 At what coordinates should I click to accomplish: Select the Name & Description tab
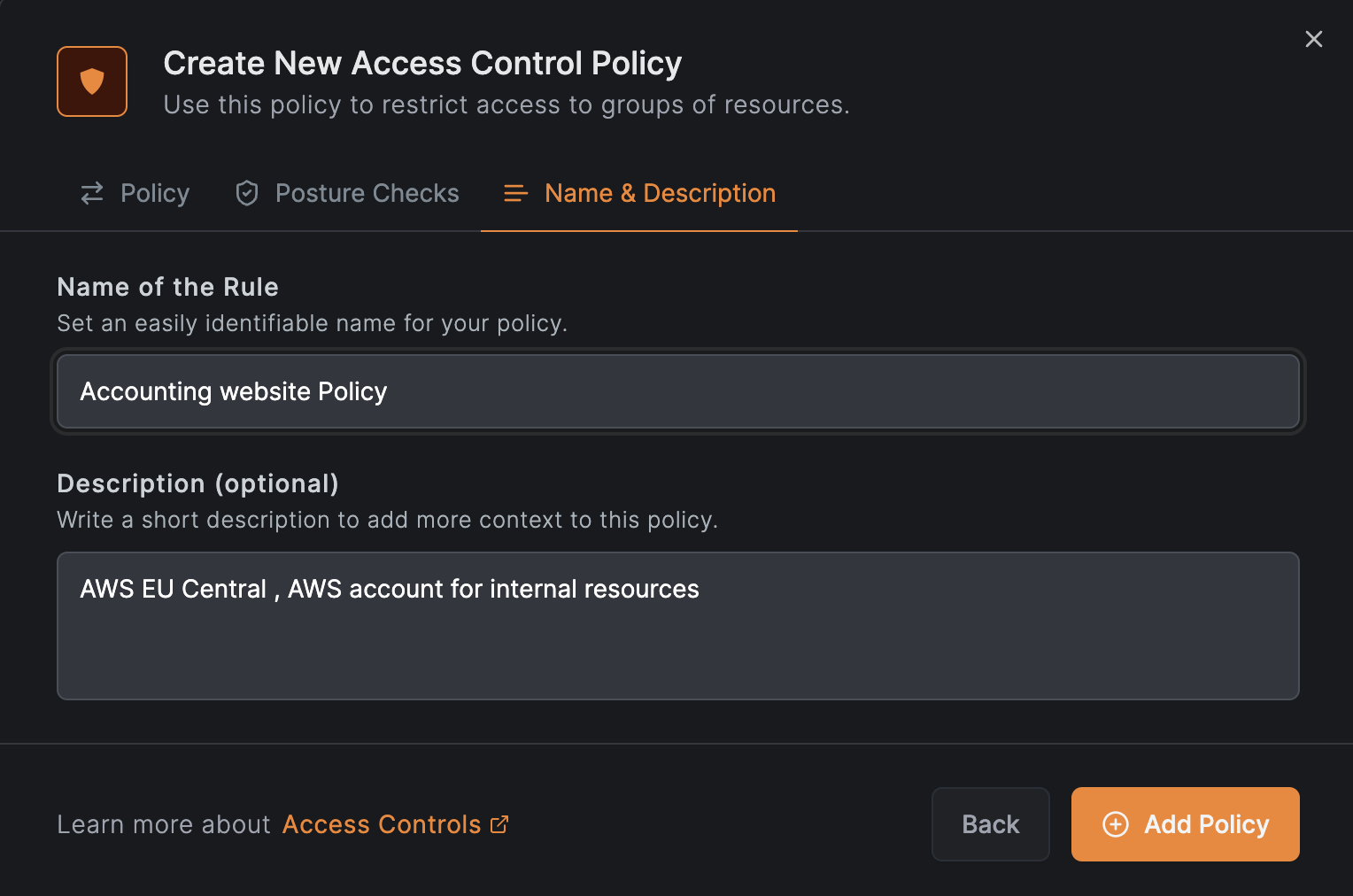[x=639, y=193]
